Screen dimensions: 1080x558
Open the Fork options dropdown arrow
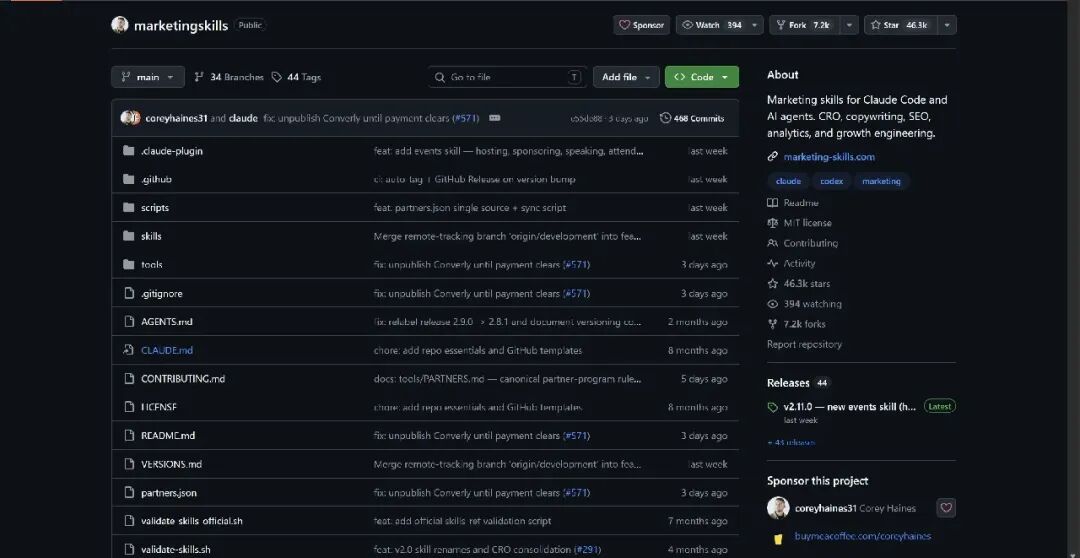(849, 25)
